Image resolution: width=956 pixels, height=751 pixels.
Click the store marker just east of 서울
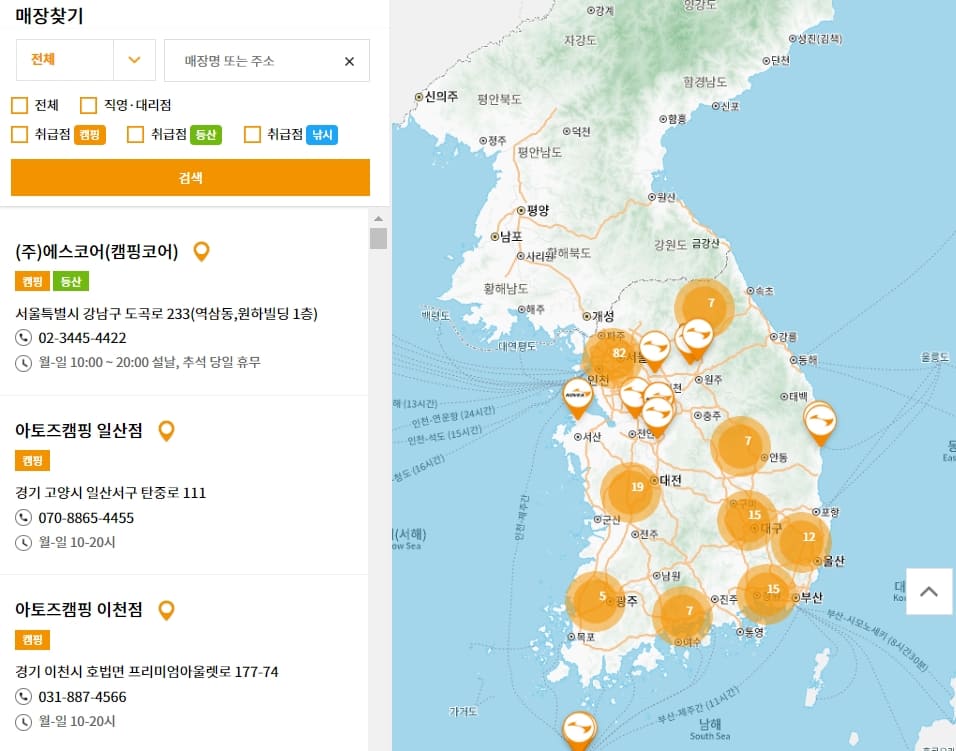[655, 349]
